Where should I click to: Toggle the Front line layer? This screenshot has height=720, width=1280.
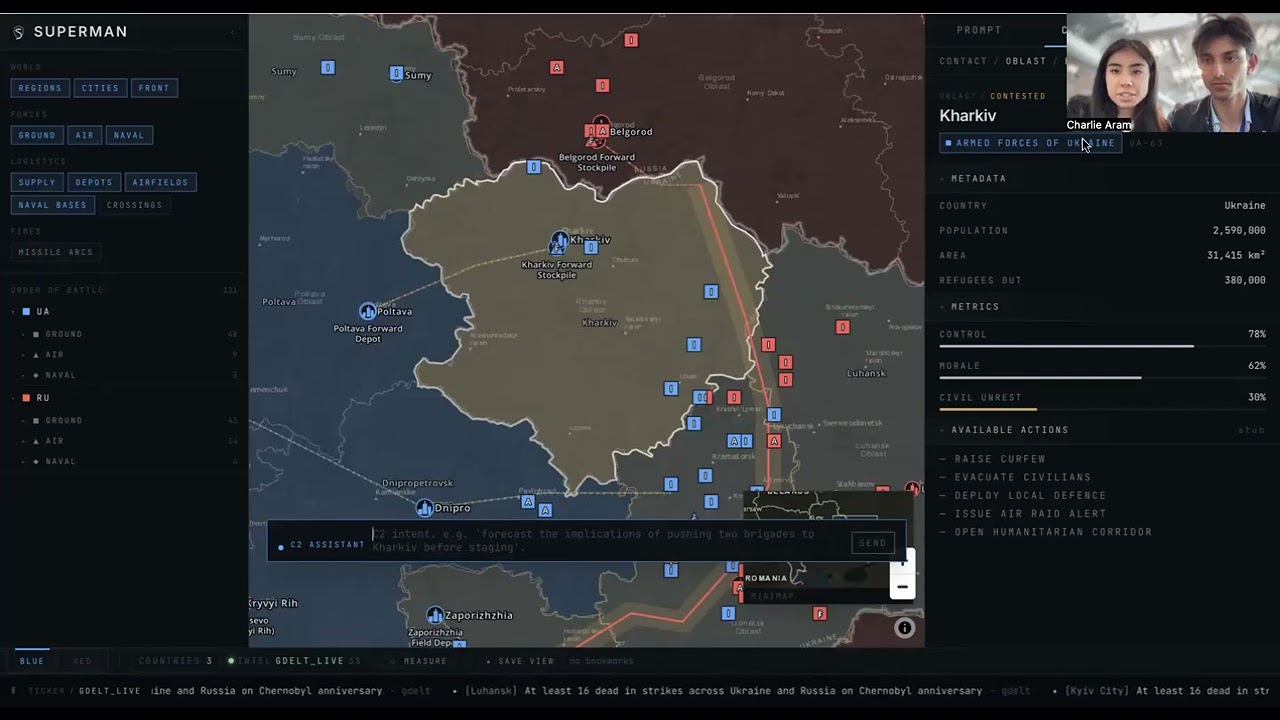154,88
